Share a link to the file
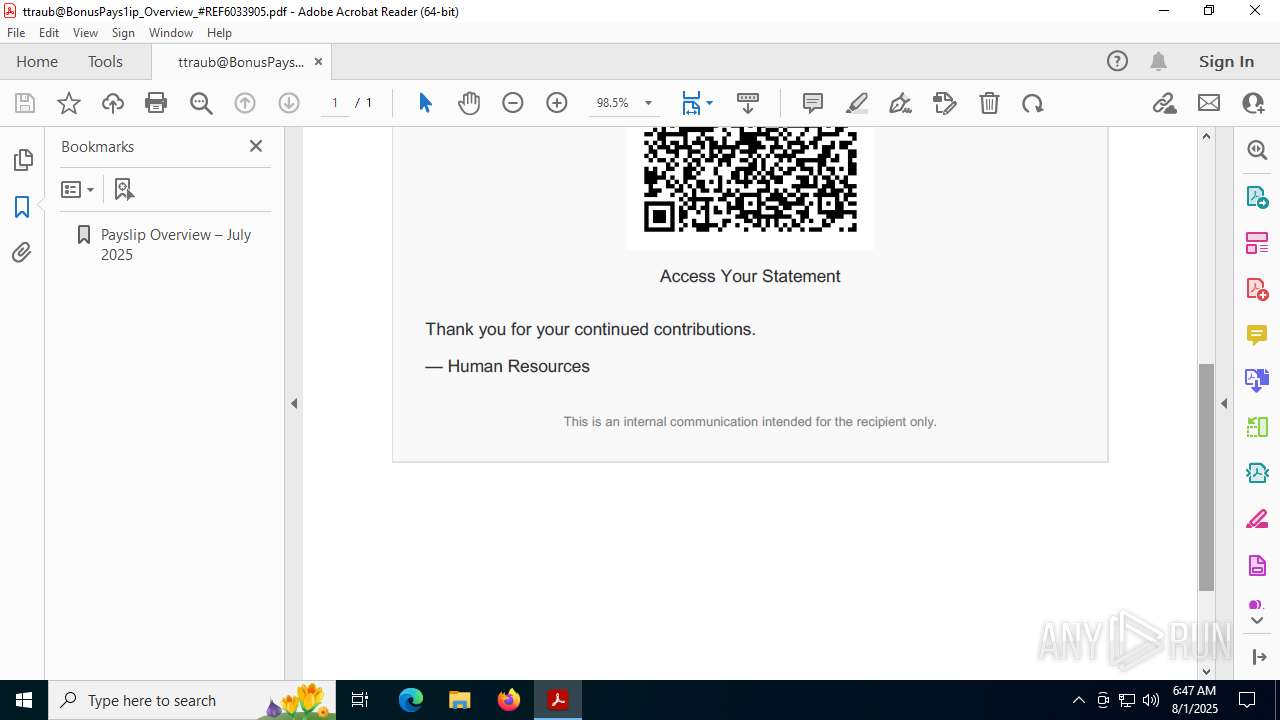The image size is (1280, 720). click(x=1164, y=103)
